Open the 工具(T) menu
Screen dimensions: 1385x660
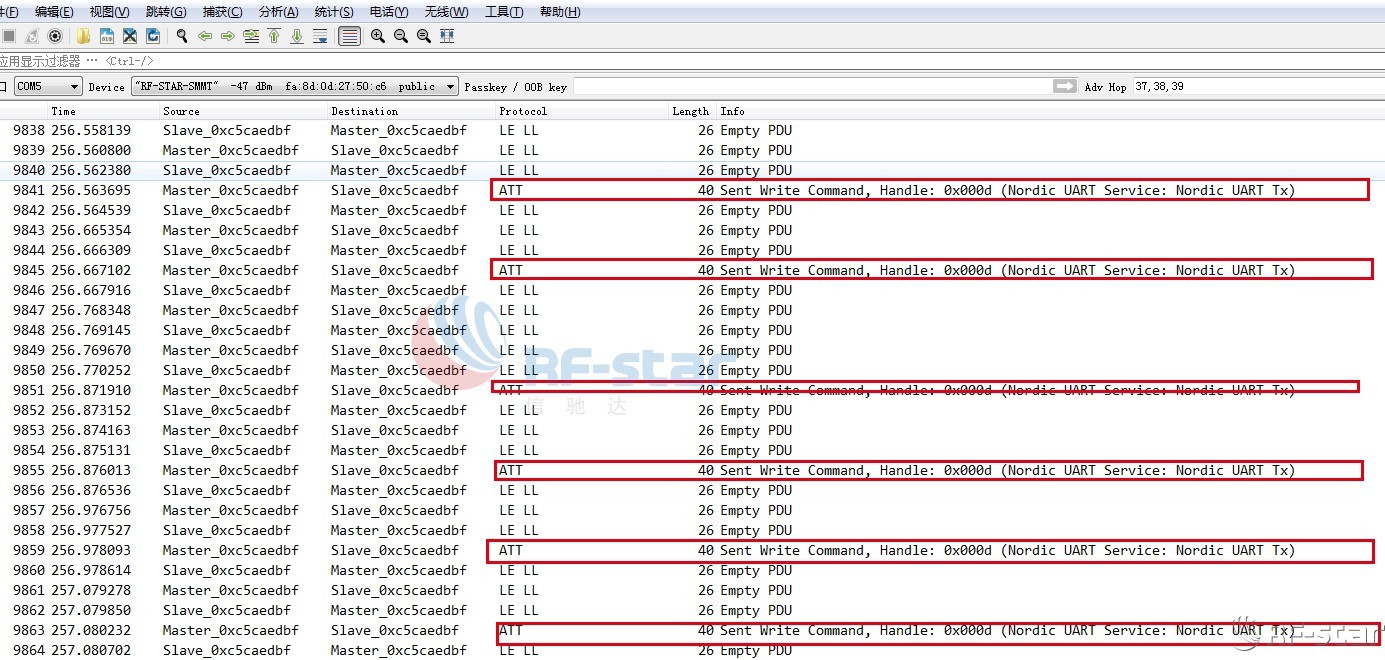(504, 12)
